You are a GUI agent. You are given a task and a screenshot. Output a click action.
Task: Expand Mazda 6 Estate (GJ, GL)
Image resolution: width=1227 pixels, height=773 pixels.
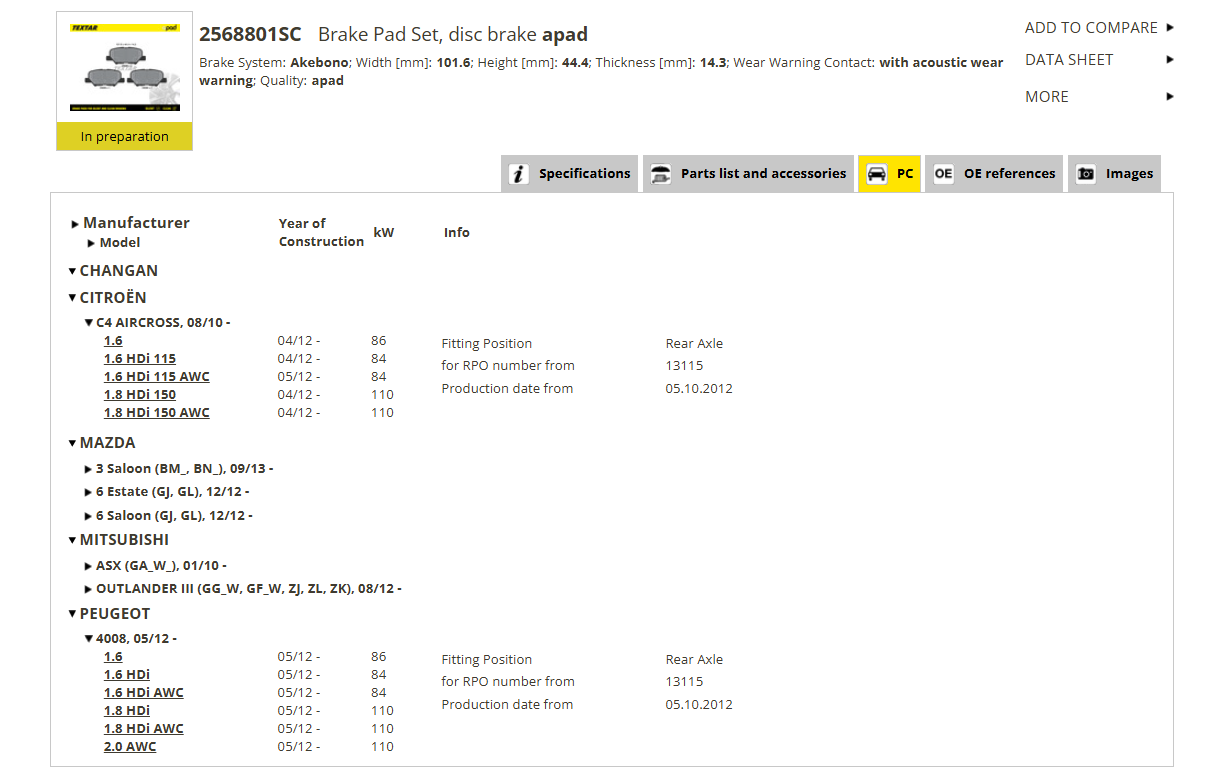pyautogui.click(x=167, y=492)
